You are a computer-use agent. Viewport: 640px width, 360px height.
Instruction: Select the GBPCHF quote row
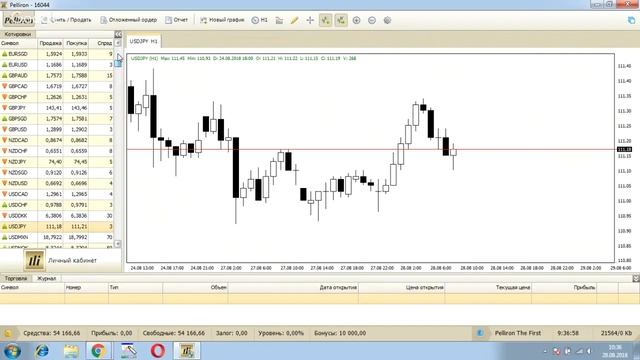[x=57, y=97]
